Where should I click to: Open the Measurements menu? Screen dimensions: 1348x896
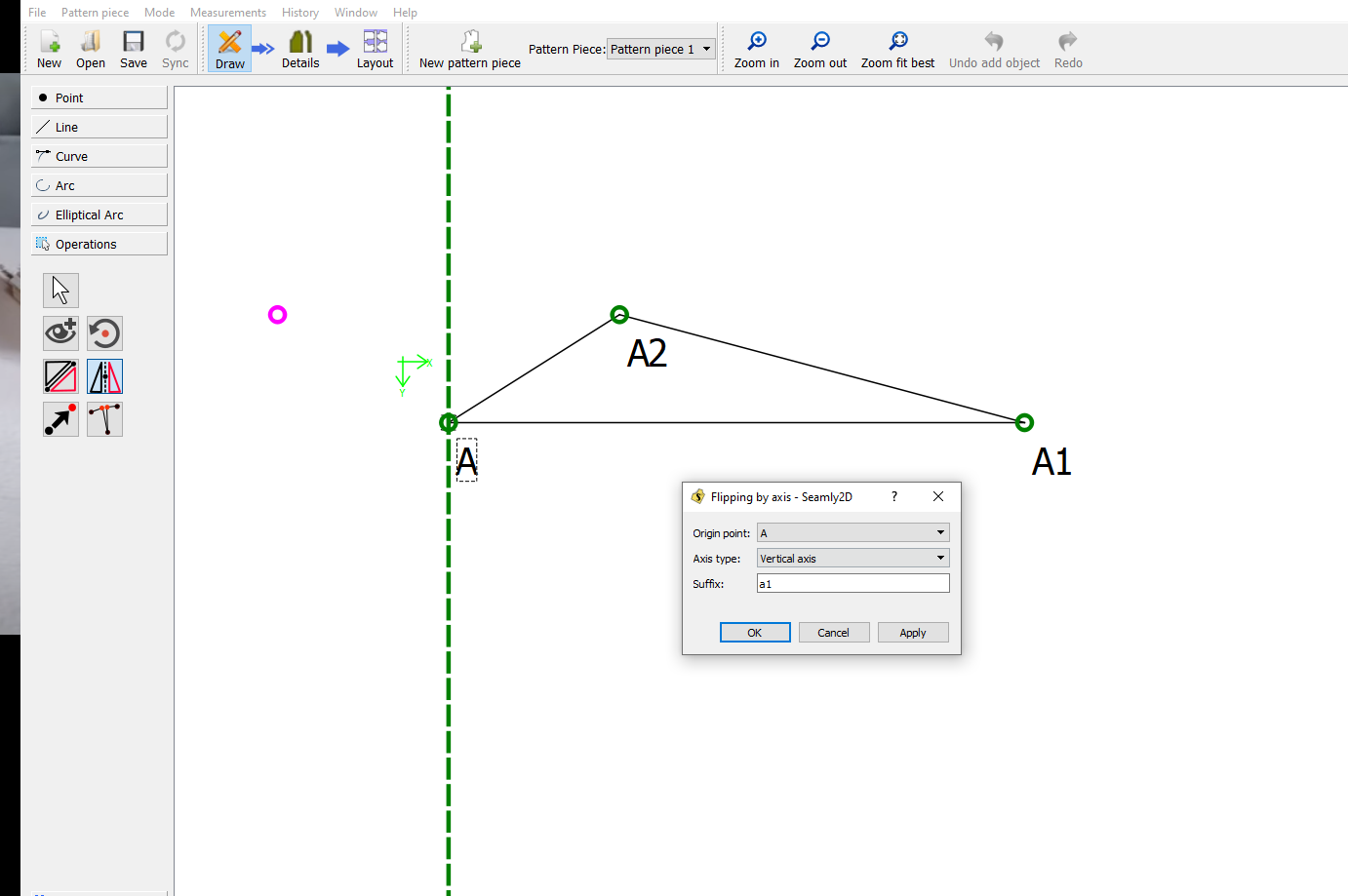click(x=228, y=13)
